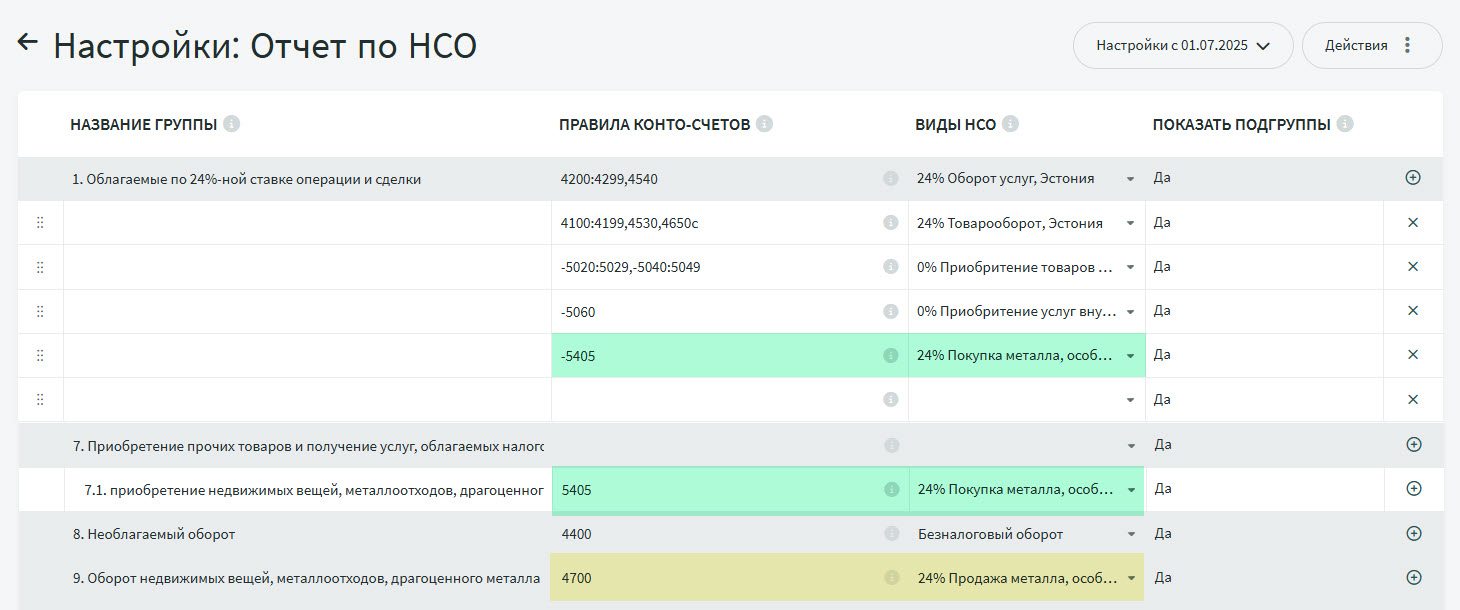1460x610 pixels.
Task: Expand 24% Оборот услуг, Эстония dropdown
Action: click(x=1130, y=179)
